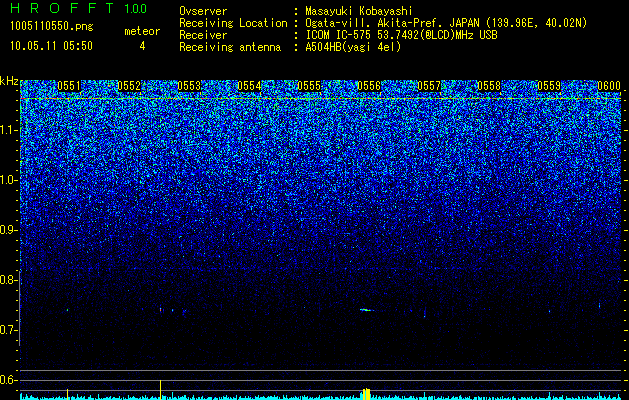Viewport: 629px width, 400px height.
Task: Click the date stamp 10.05.11 05:50
Action: click(x=51, y=46)
